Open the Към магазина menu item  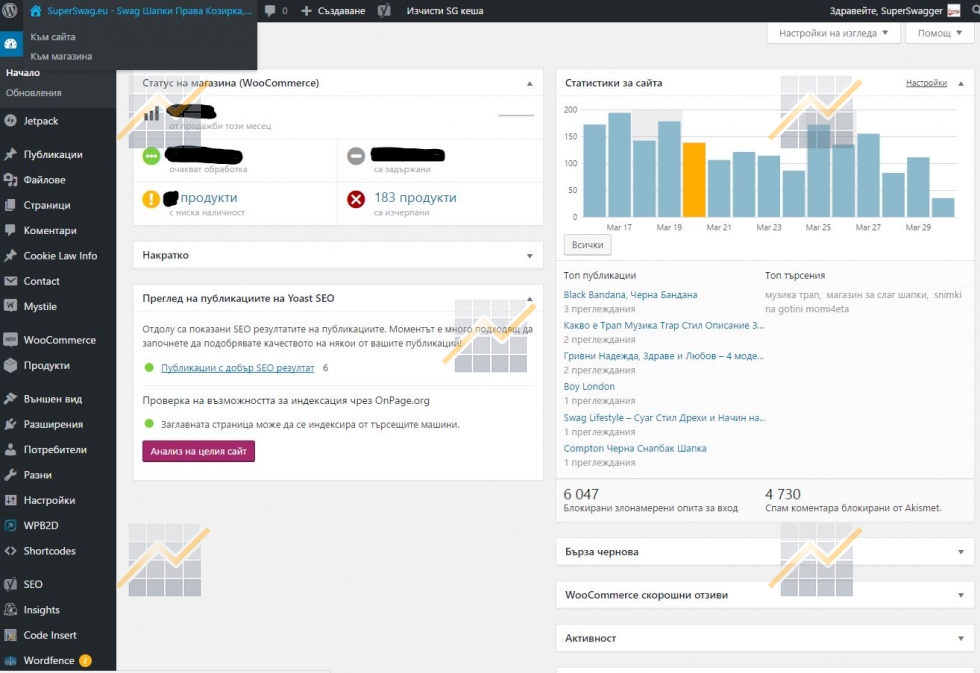coord(61,56)
